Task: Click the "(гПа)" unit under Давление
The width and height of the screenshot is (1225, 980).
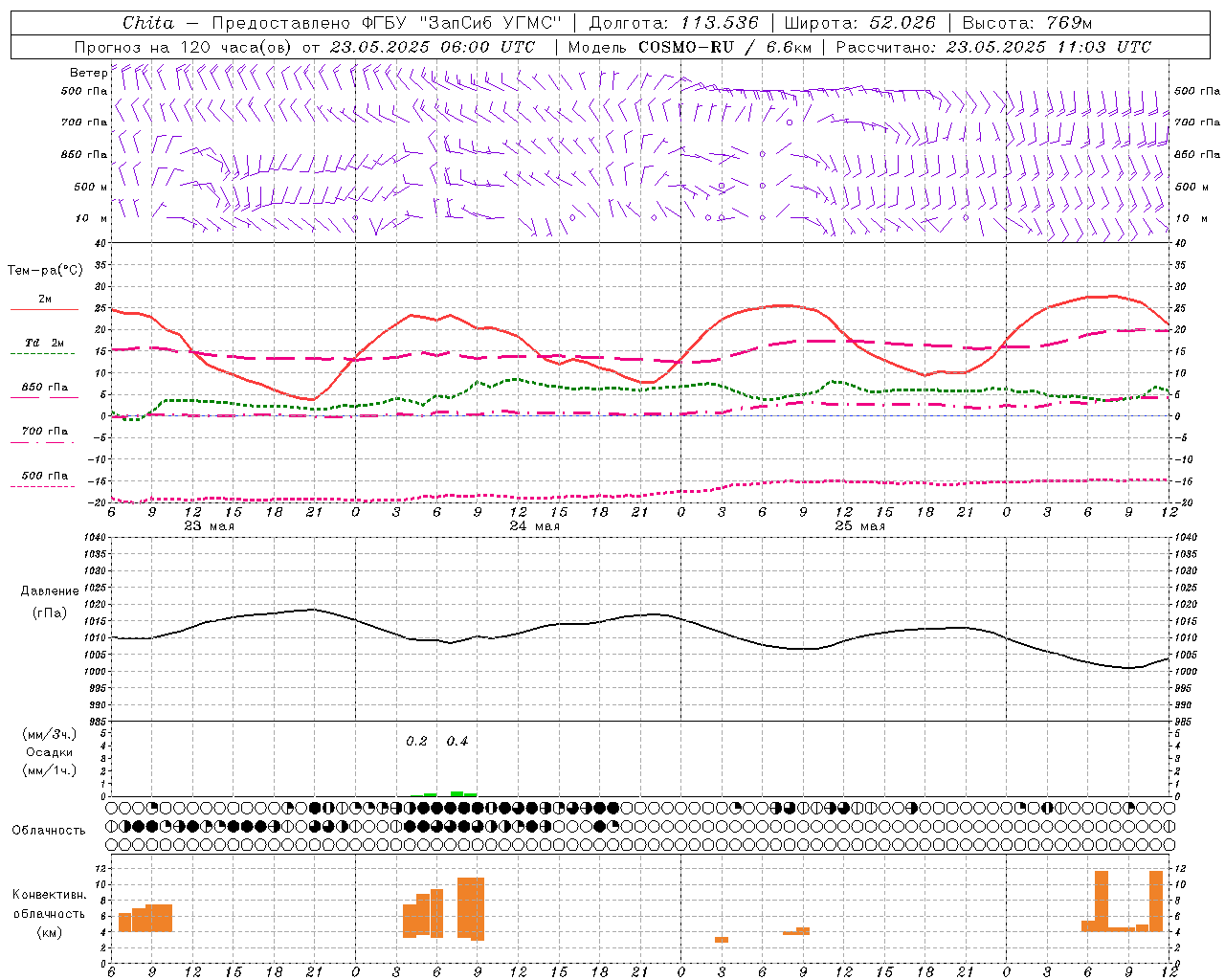Action: pyautogui.click(x=50, y=613)
